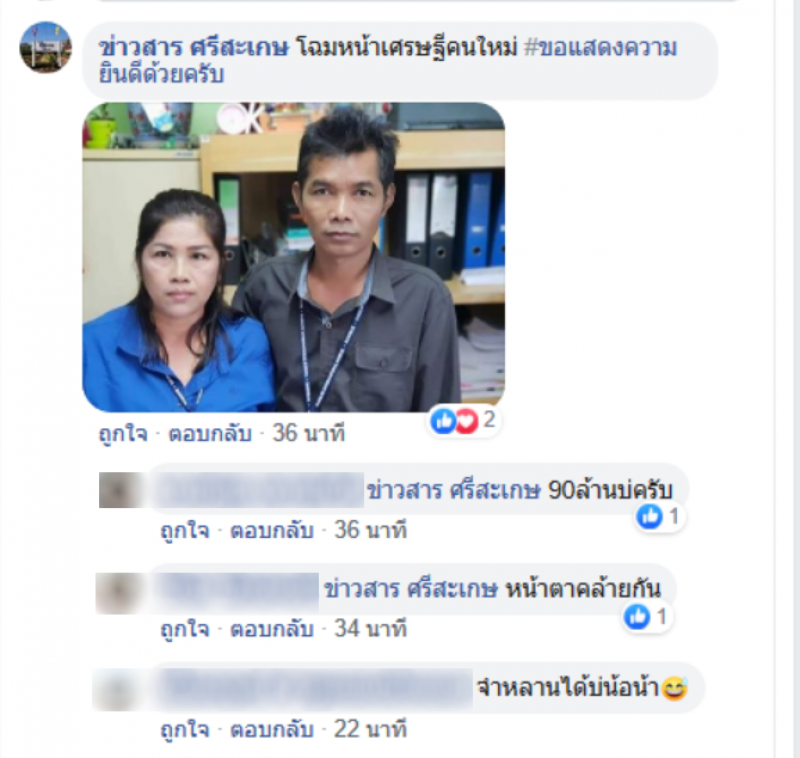Click the 22 นาที timestamp
The height and width of the screenshot is (758, 800).
coord(370,729)
